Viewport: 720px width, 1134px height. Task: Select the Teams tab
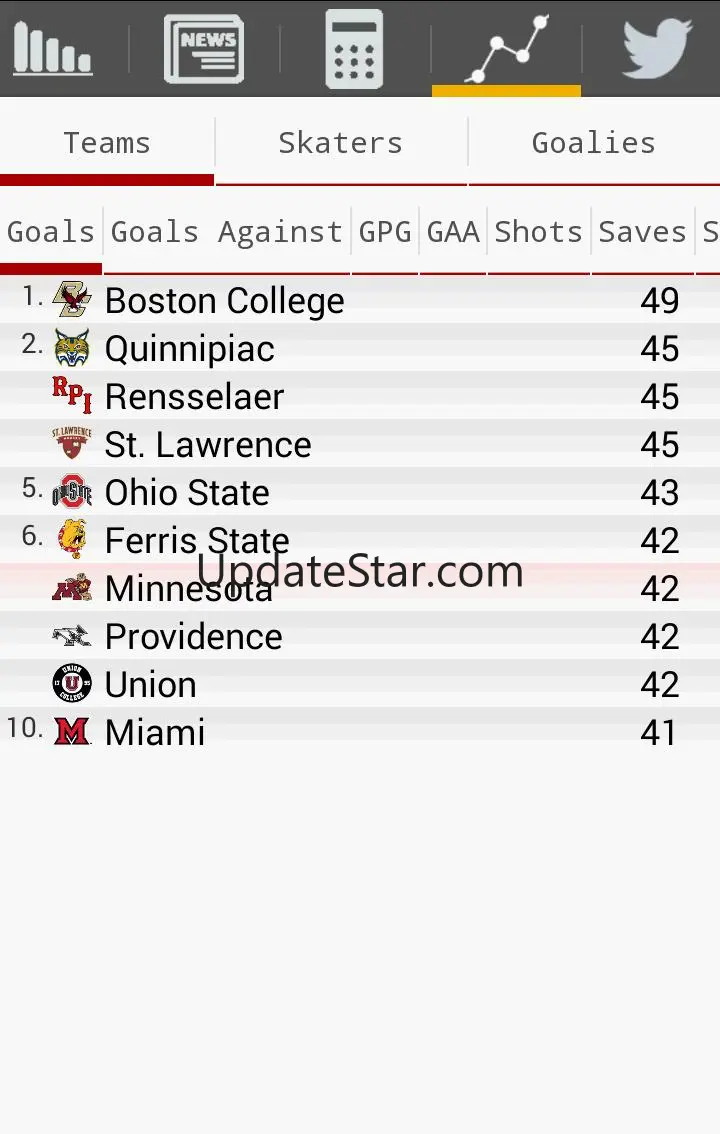(107, 143)
